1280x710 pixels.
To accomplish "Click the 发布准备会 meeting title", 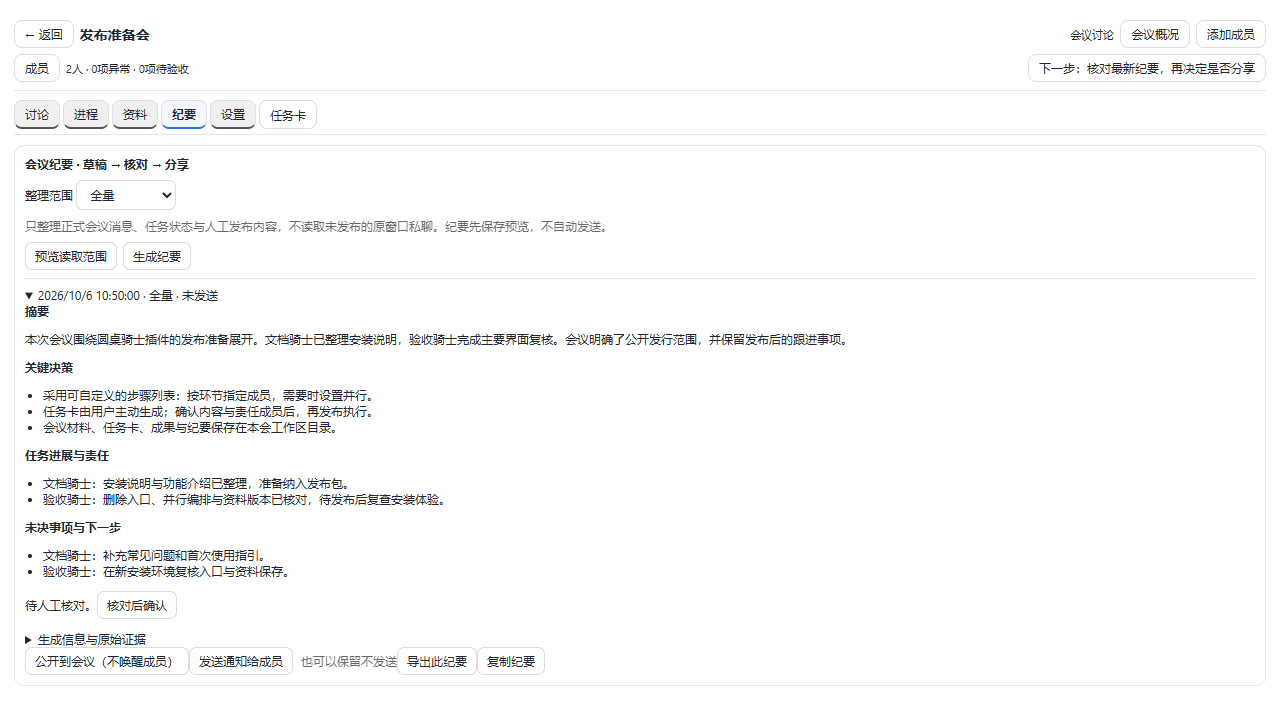I will (115, 35).
